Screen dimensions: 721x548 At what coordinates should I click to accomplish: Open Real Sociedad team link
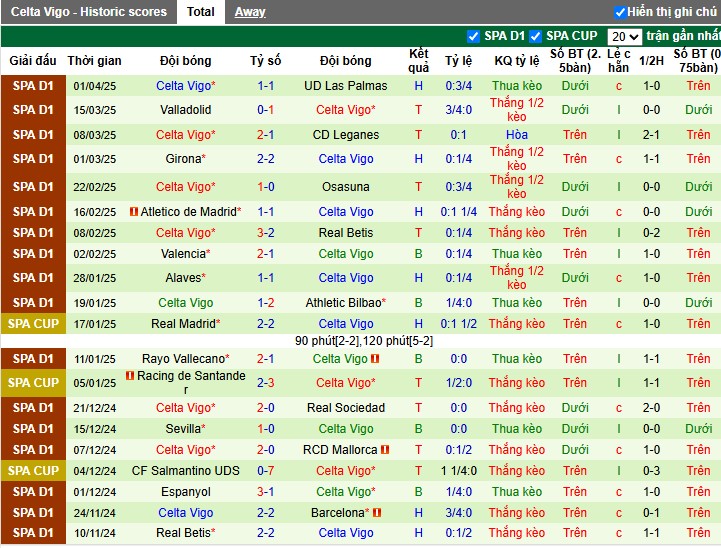point(346,408)
